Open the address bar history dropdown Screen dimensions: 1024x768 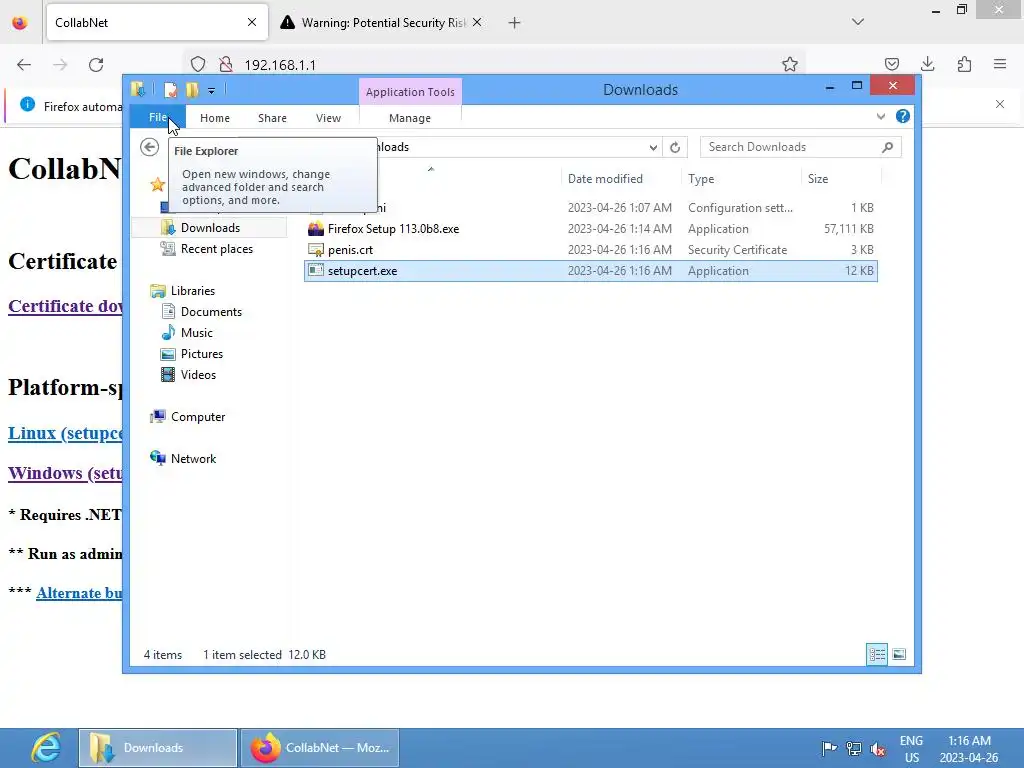pyautogui.click(x=653, y=148)
